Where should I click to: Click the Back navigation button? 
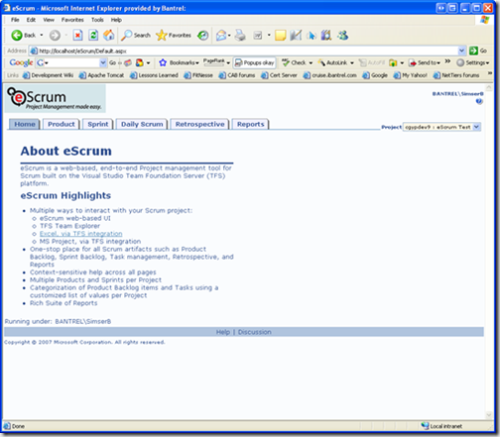23,35
